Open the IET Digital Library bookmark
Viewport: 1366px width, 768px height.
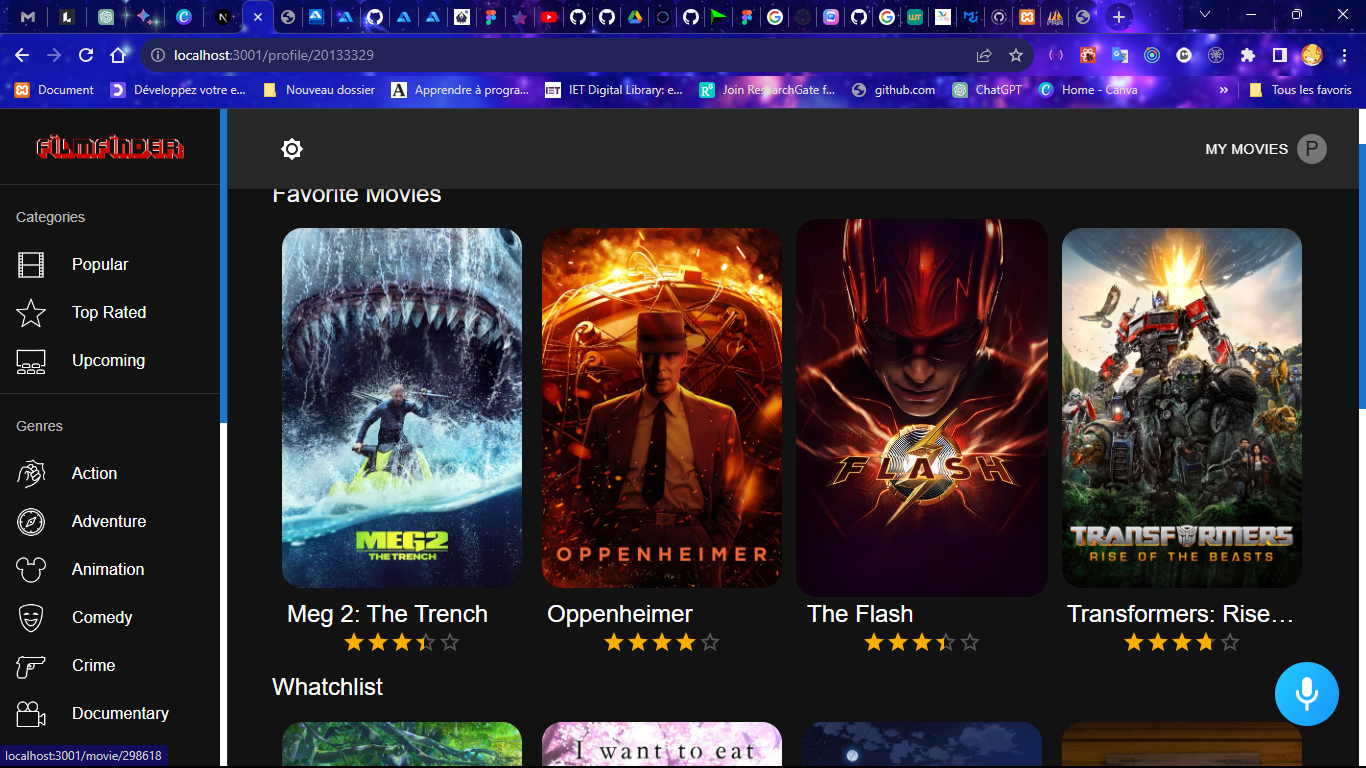(614, 90)
